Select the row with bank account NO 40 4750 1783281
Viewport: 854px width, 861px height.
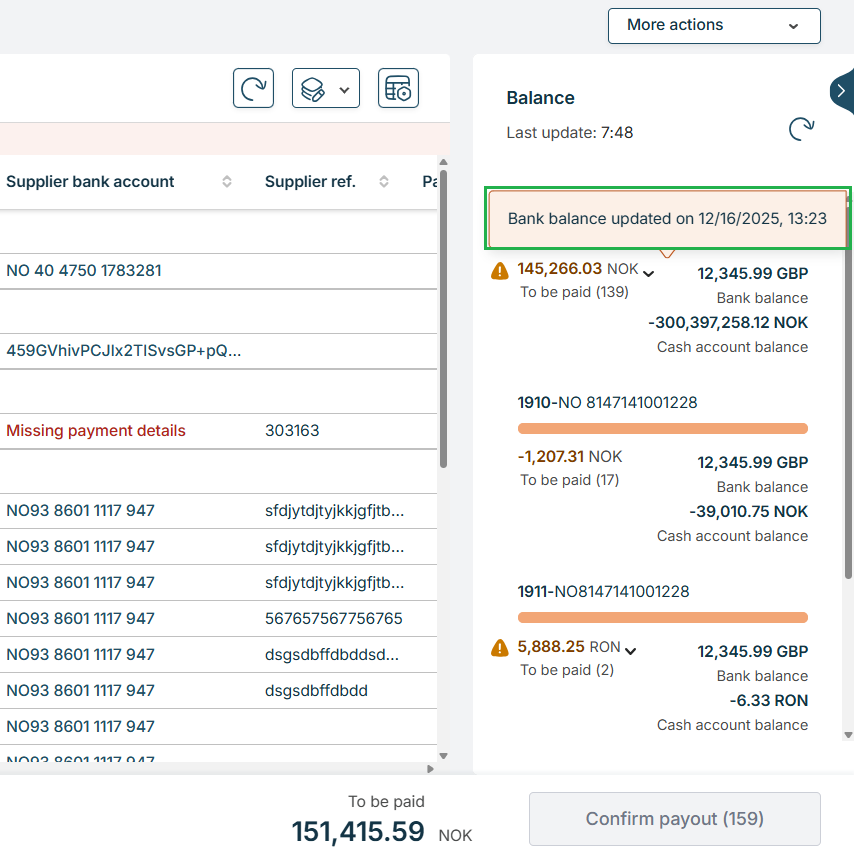tap(84, 271)
